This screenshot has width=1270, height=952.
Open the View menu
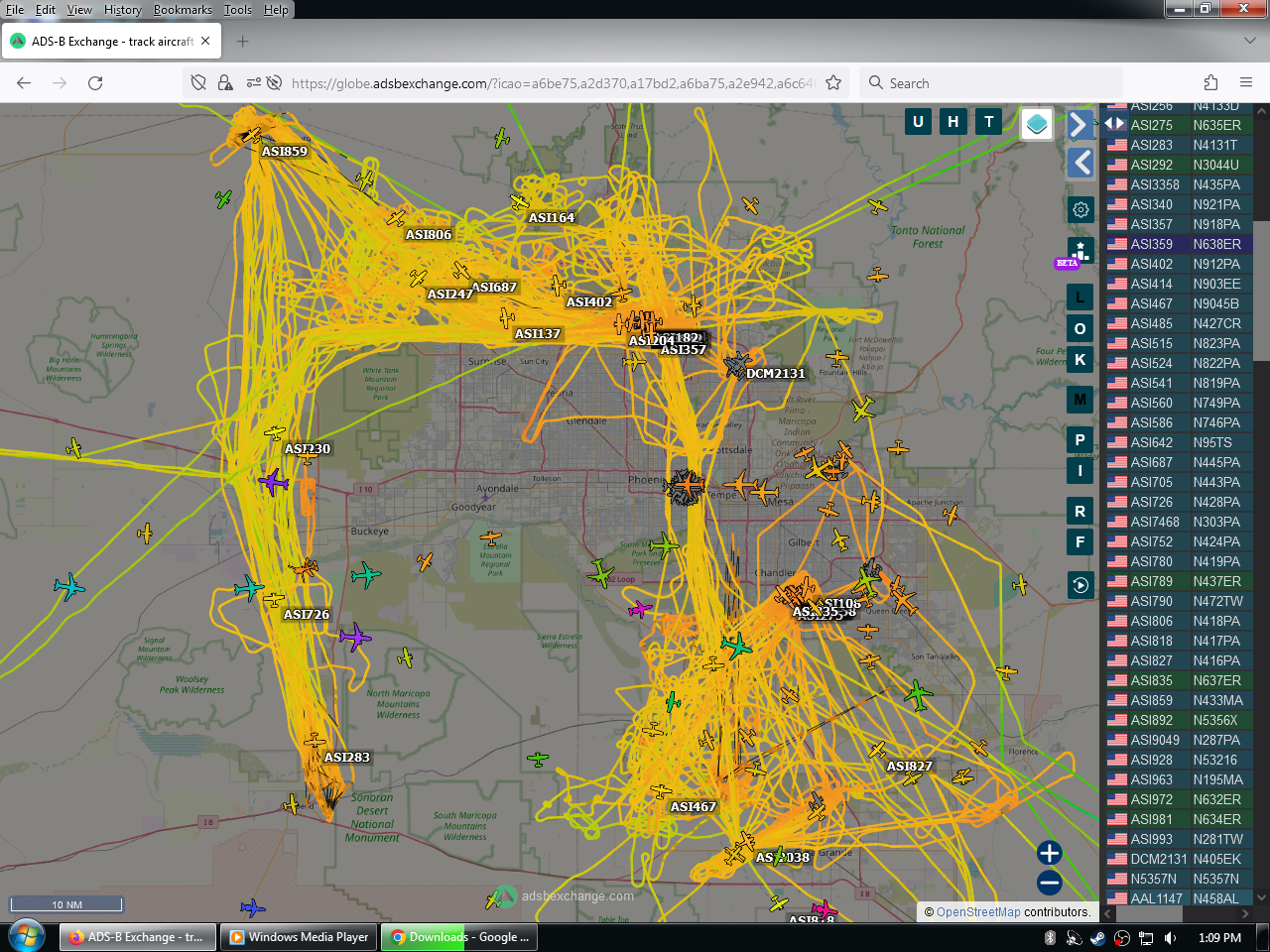click(x=79, y=10)
